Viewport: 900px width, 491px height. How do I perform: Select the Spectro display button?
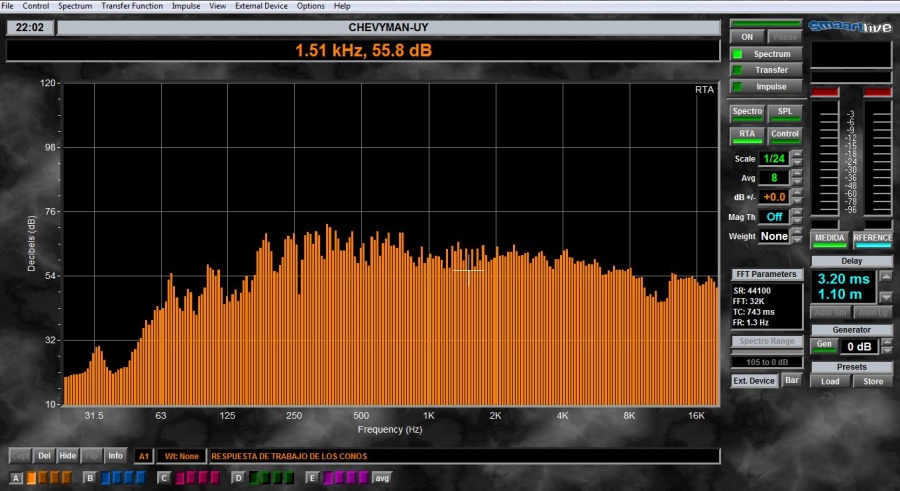click(x=746, y=111)
